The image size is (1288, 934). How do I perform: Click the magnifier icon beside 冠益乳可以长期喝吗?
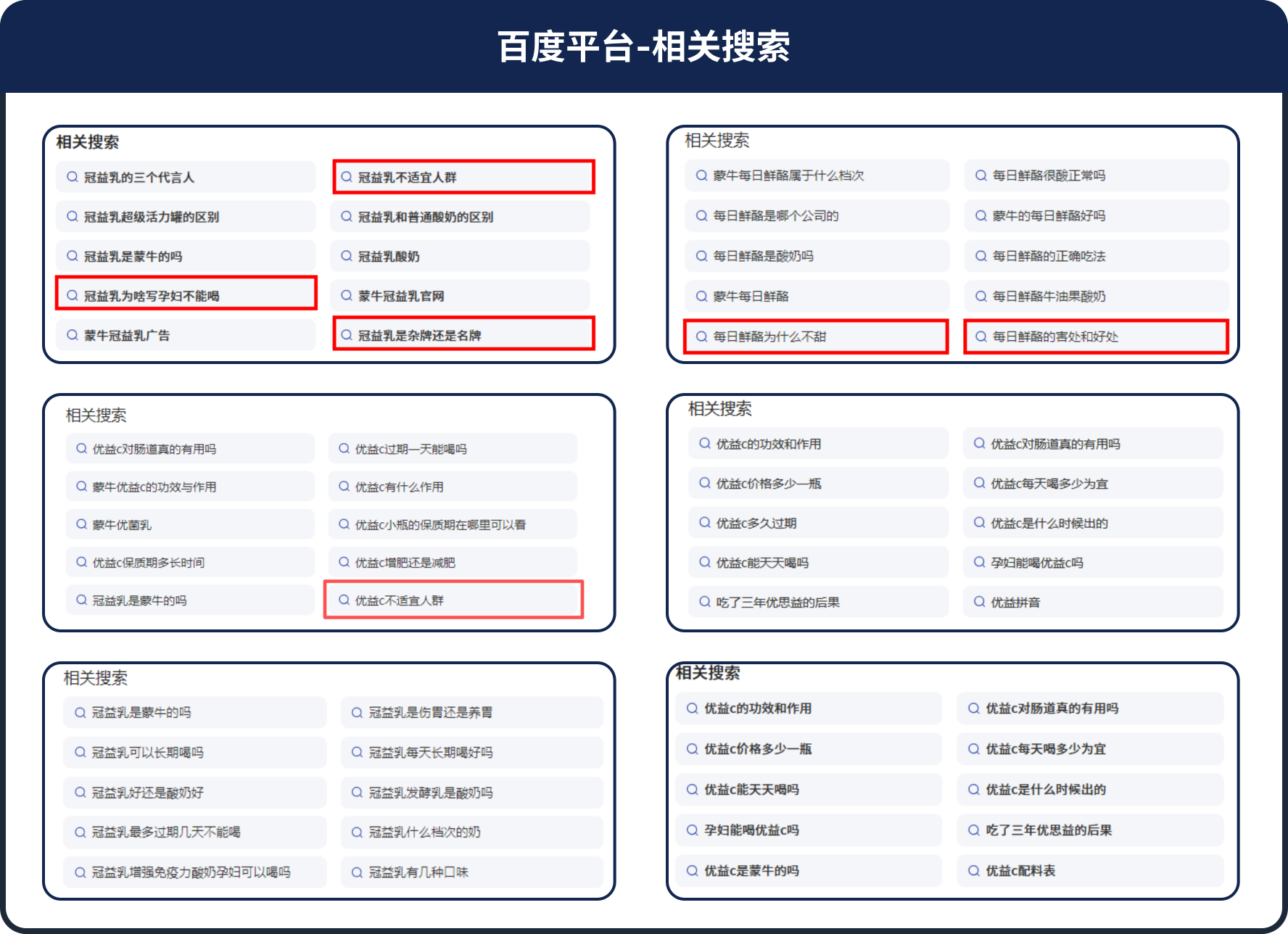pyautogui.click(x=80, y=752)
